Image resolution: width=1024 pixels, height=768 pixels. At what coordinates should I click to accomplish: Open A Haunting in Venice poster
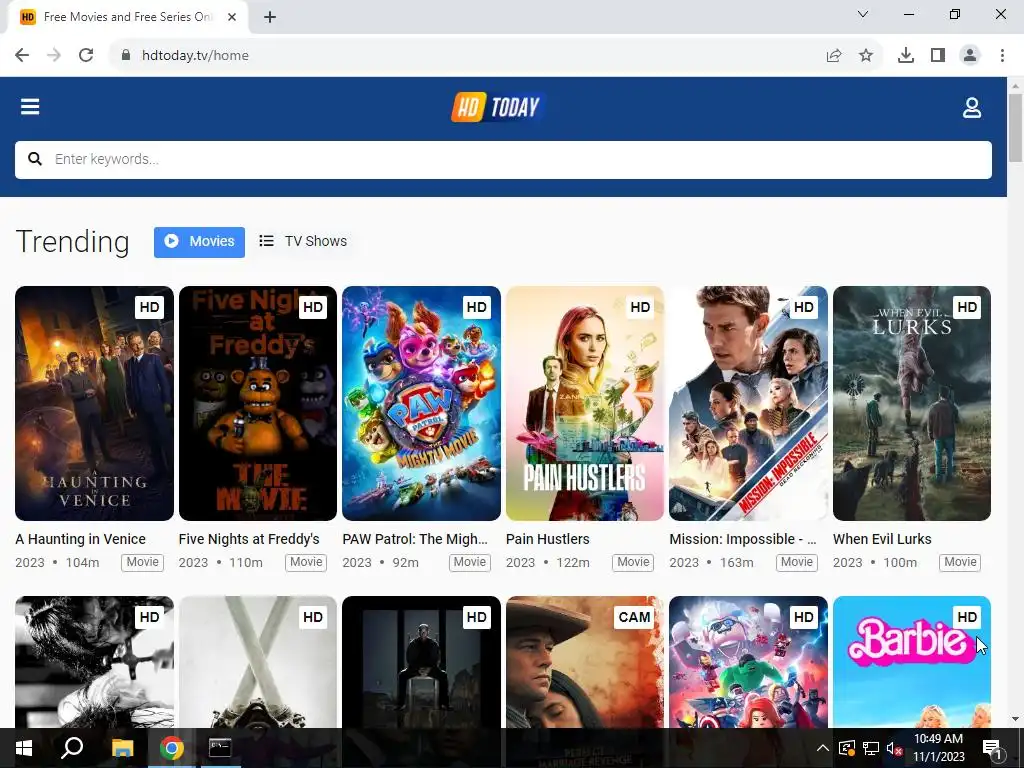pyautogui.click(x=94, y=403)
